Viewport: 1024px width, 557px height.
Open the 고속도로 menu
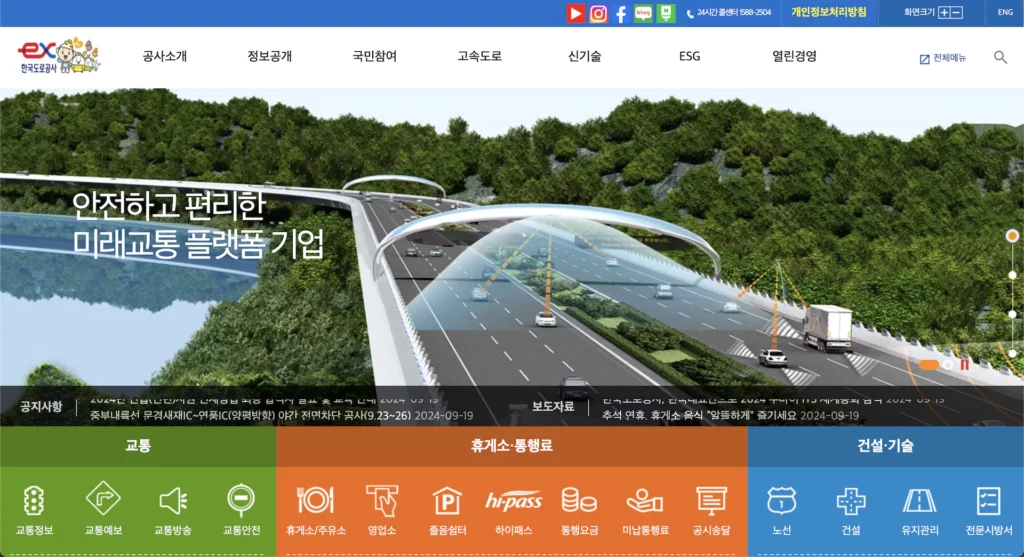[479, 57]
